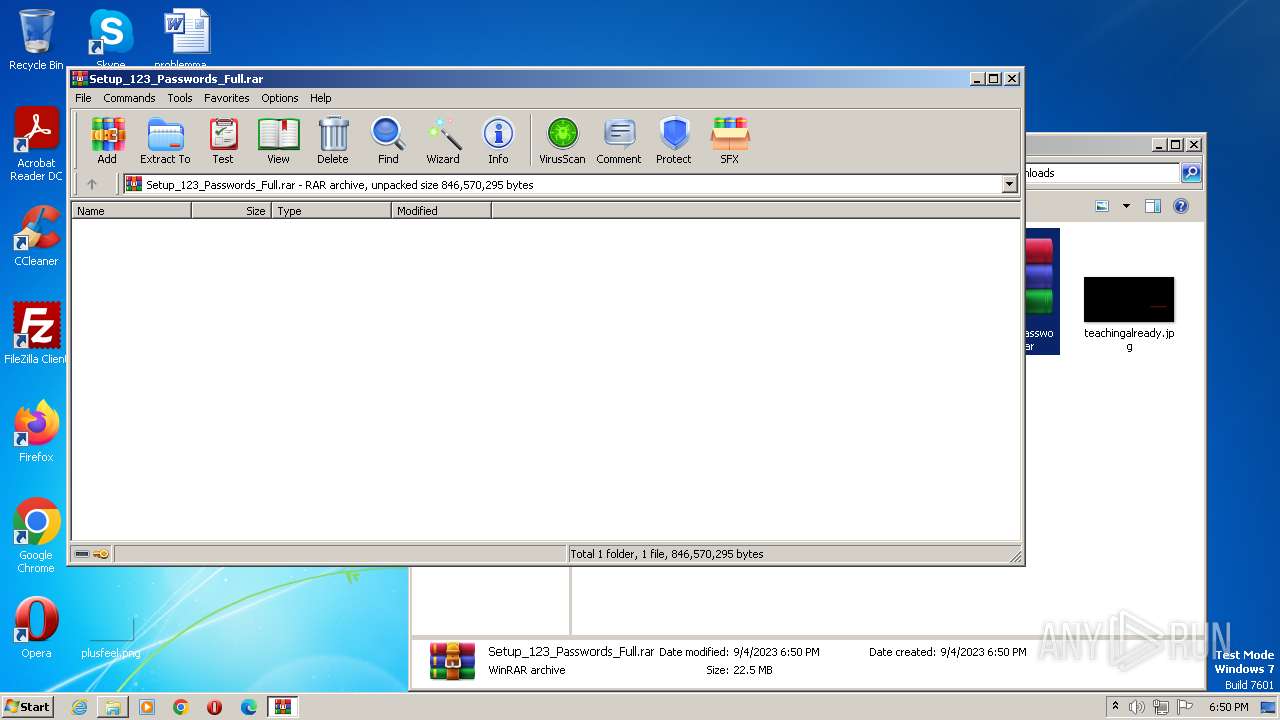Image resolution: width=1280 pixels, height=720 pixels.
Task: Open the Options menu
Action: (280, 98)
